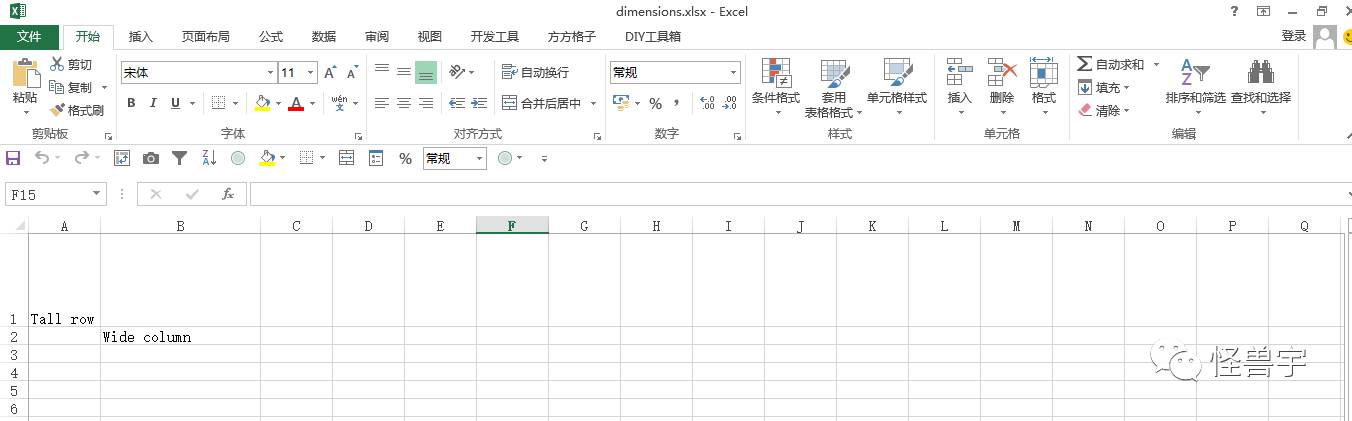Toggle bottom vertical alignment (highlighted)

[426, 72]
